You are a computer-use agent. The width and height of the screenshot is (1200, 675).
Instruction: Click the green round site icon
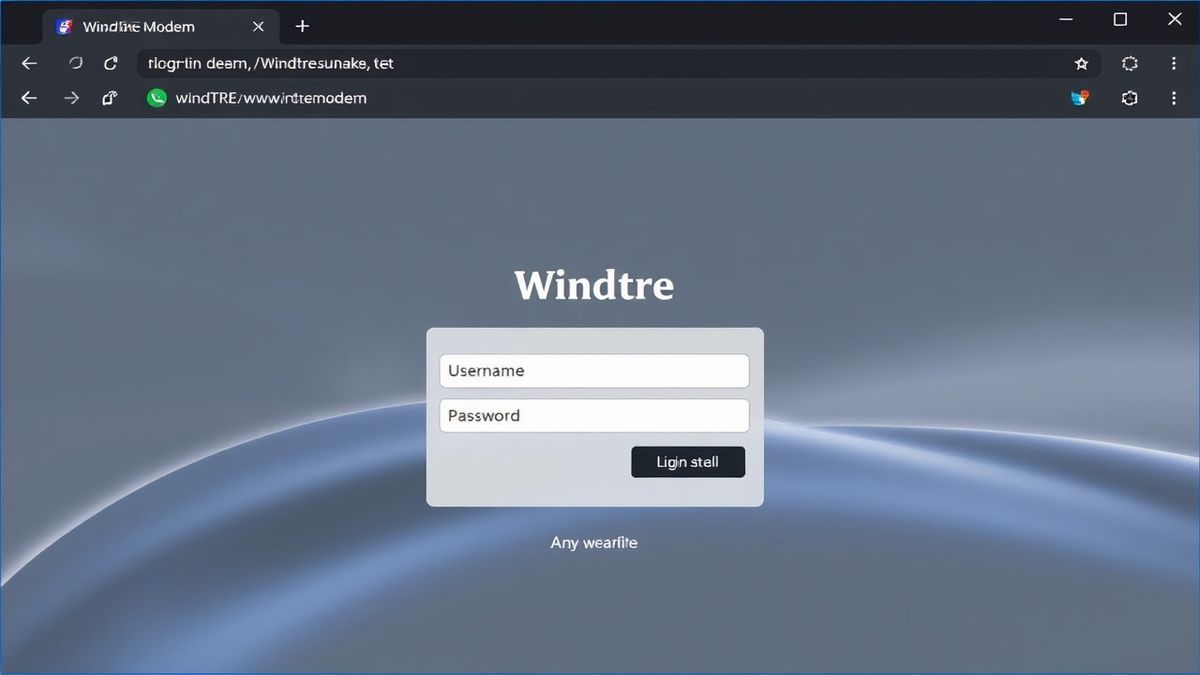(156, 98)
